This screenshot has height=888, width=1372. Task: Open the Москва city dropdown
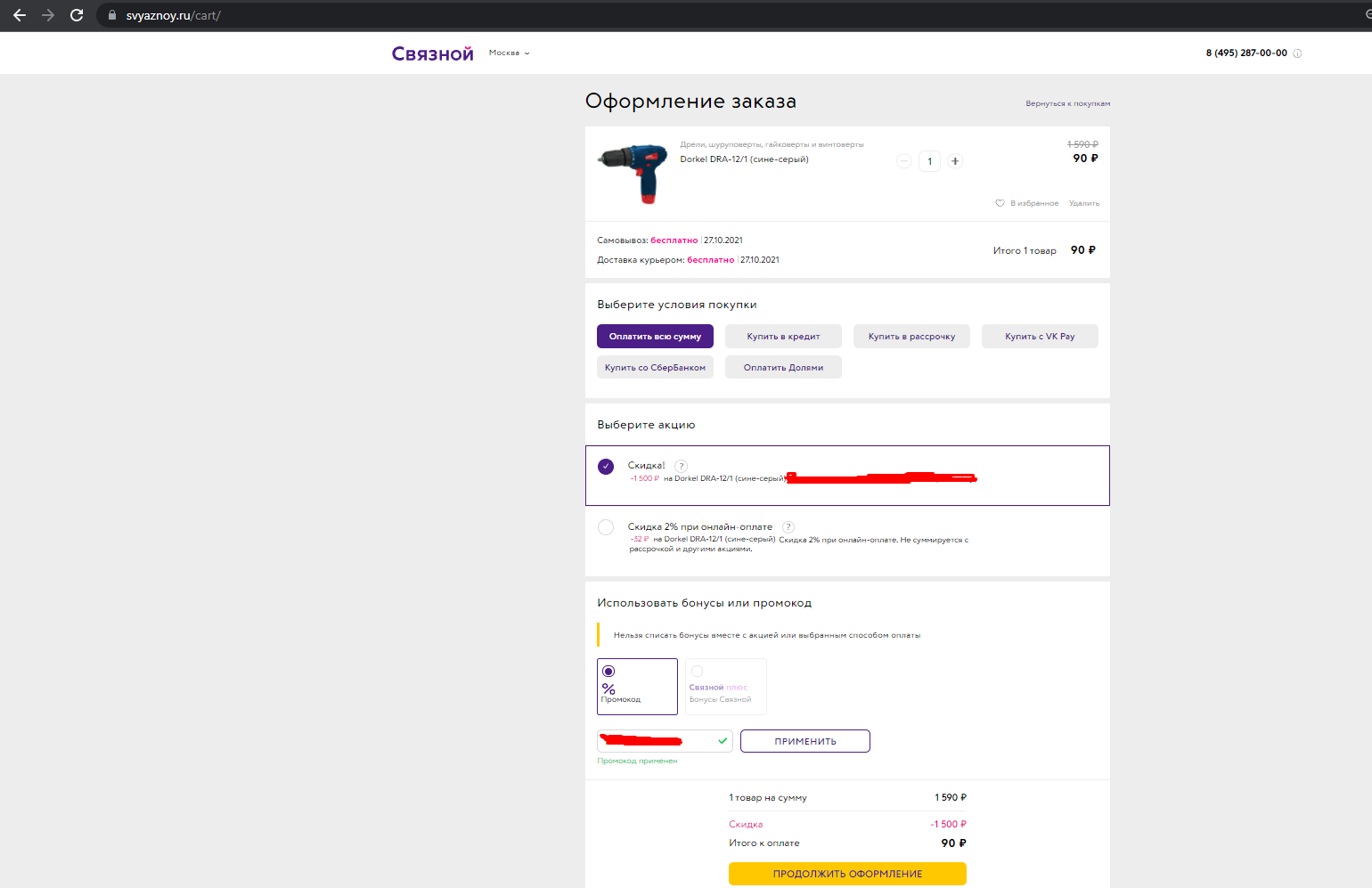(510, 53)
